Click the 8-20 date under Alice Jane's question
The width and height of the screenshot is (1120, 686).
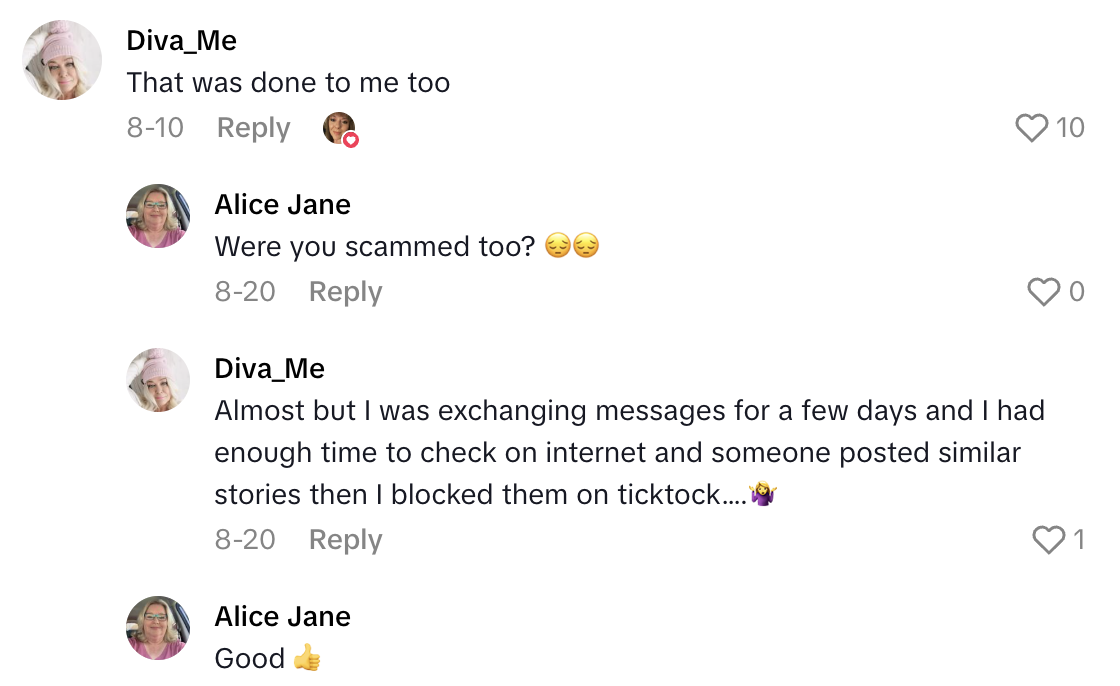tap(245, 292)
